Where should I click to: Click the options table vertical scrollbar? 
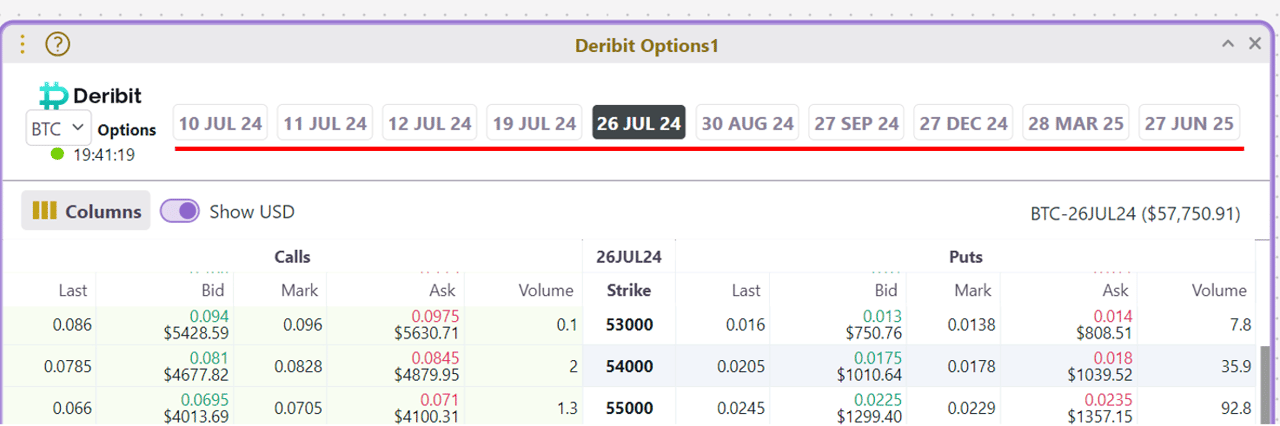(x=1263, y=385)
